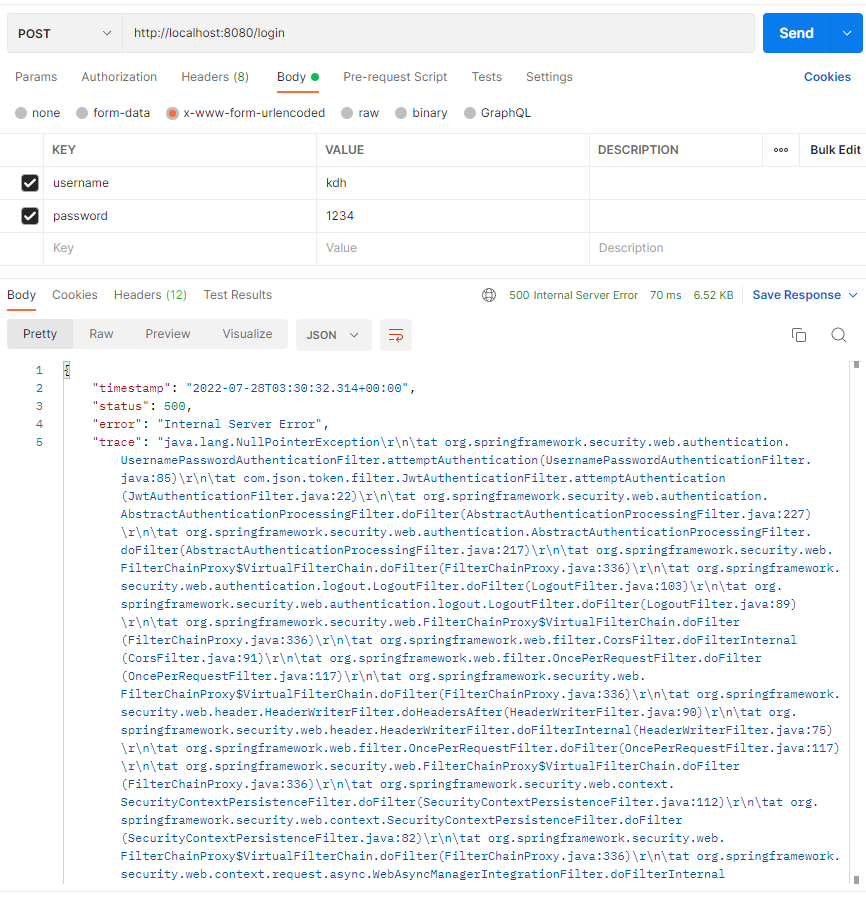Open the response Headers (12) tab
Viewport: 866px width, 897px height.
pos(150,295)
